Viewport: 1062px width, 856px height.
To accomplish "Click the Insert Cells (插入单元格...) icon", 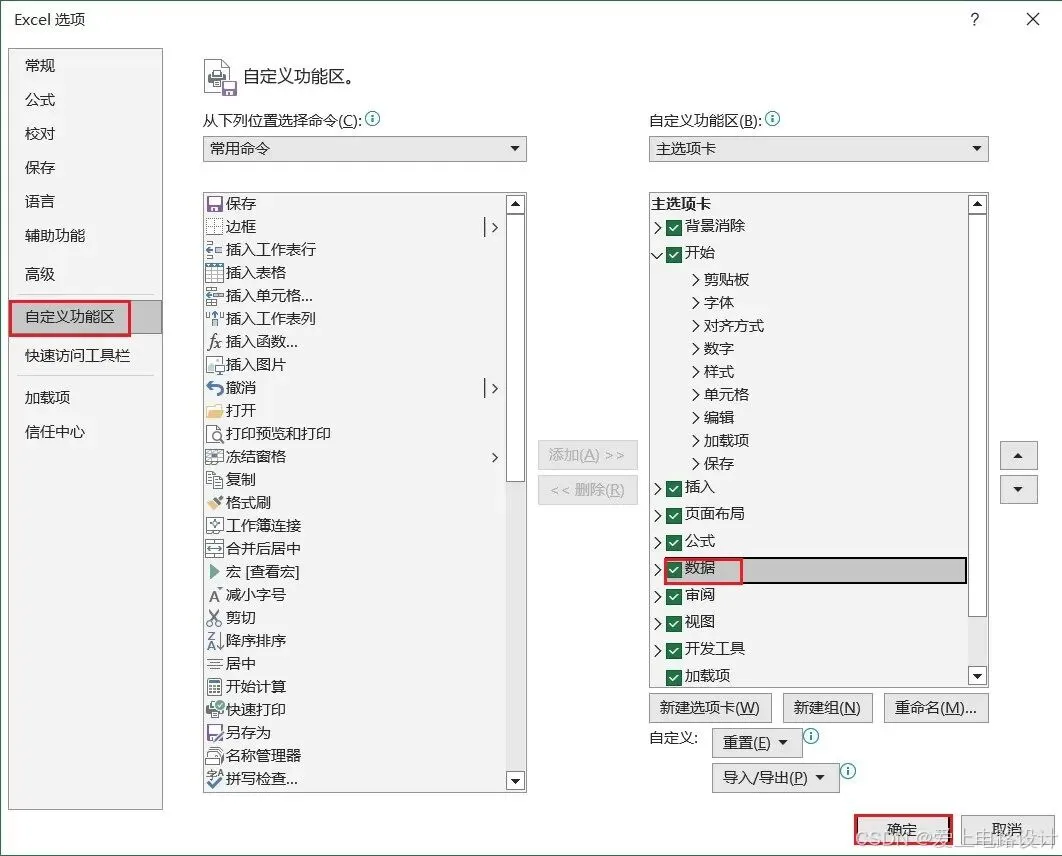I will (x=215, y=296).
